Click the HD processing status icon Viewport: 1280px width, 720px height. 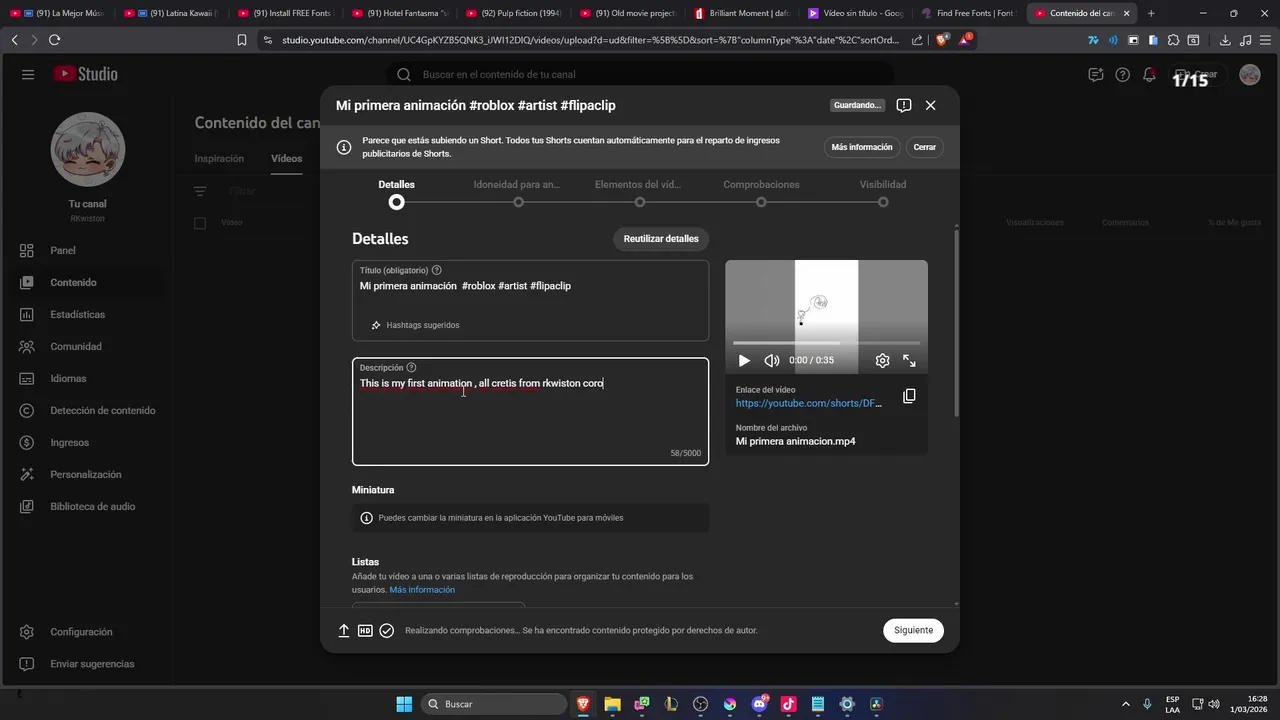pos(365,631)
